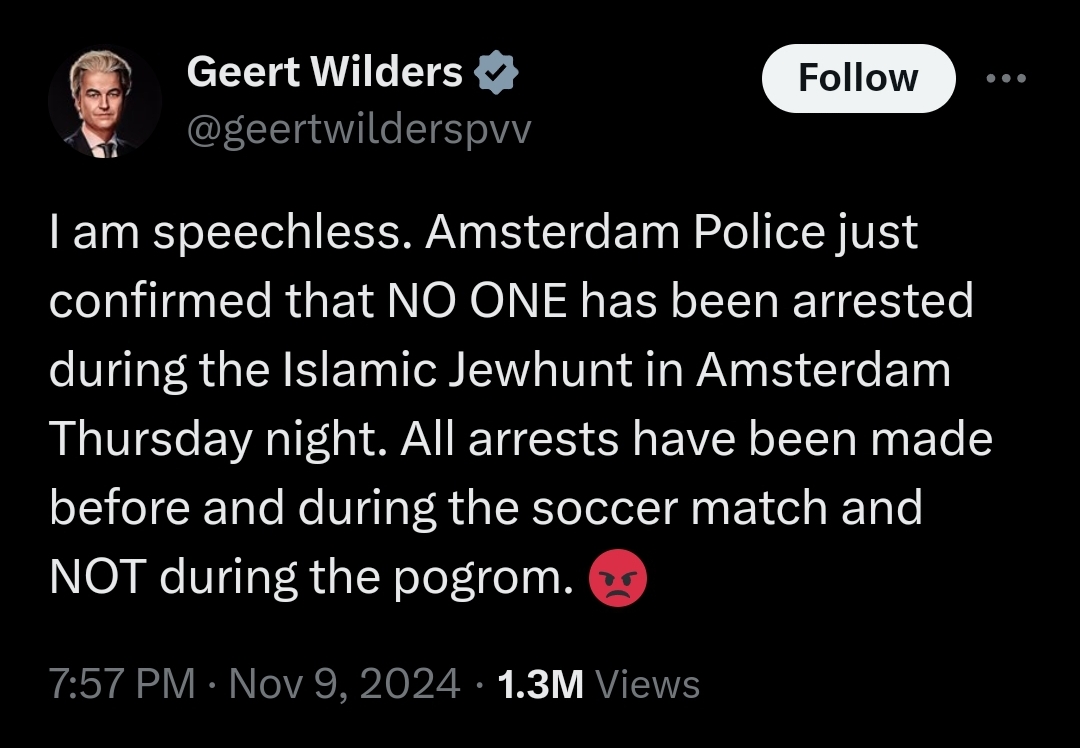Click the @geertwilderspvv handle
This screenshot has height=748, width=1080.
(360, 131)
